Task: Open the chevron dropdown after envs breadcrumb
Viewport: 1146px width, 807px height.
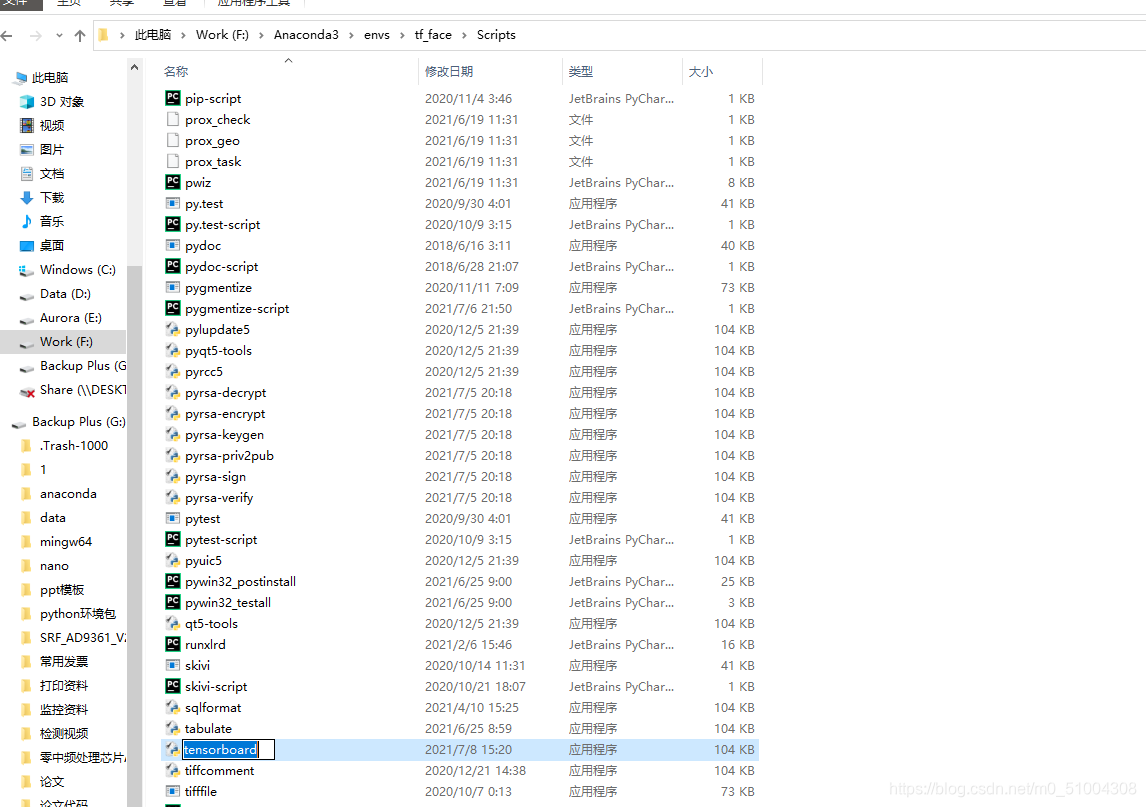Action: [402, 35]
